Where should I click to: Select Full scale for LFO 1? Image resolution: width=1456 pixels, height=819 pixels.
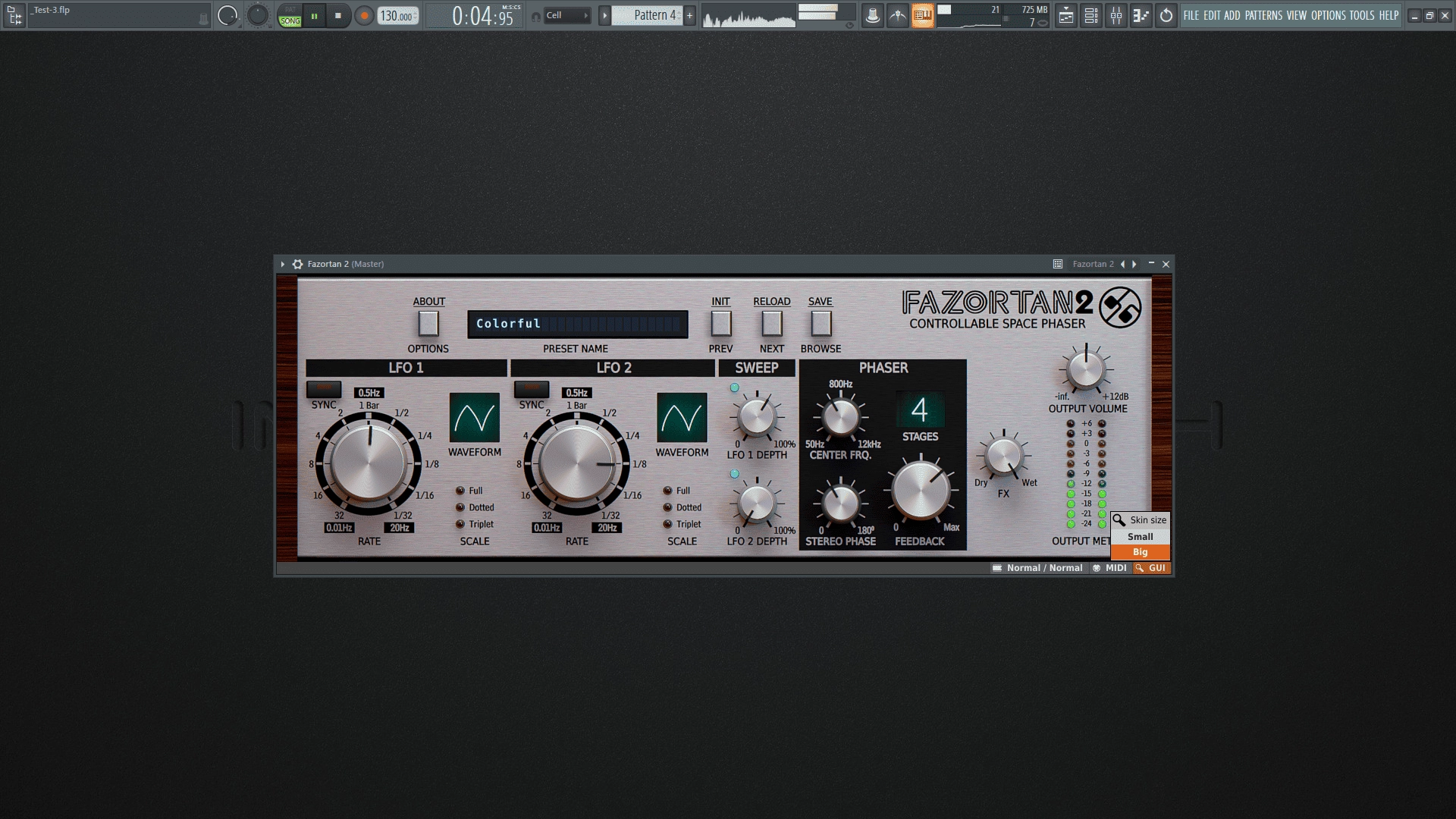click(x=460, y=491)
